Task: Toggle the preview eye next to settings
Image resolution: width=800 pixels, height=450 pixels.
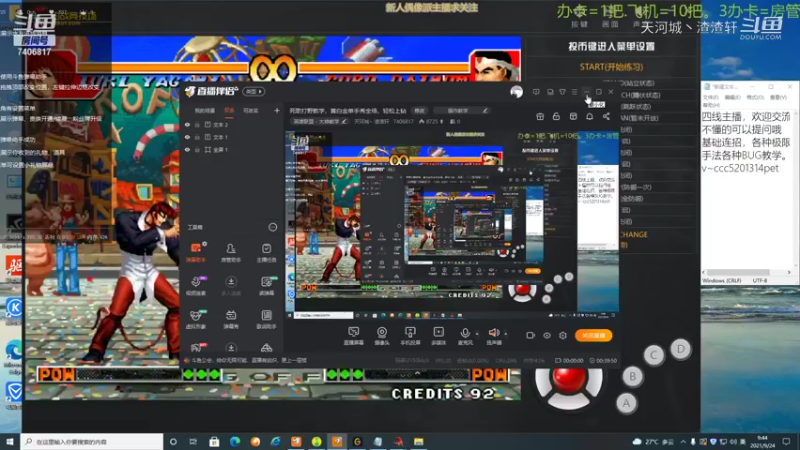Action: [x=547, y=335]
